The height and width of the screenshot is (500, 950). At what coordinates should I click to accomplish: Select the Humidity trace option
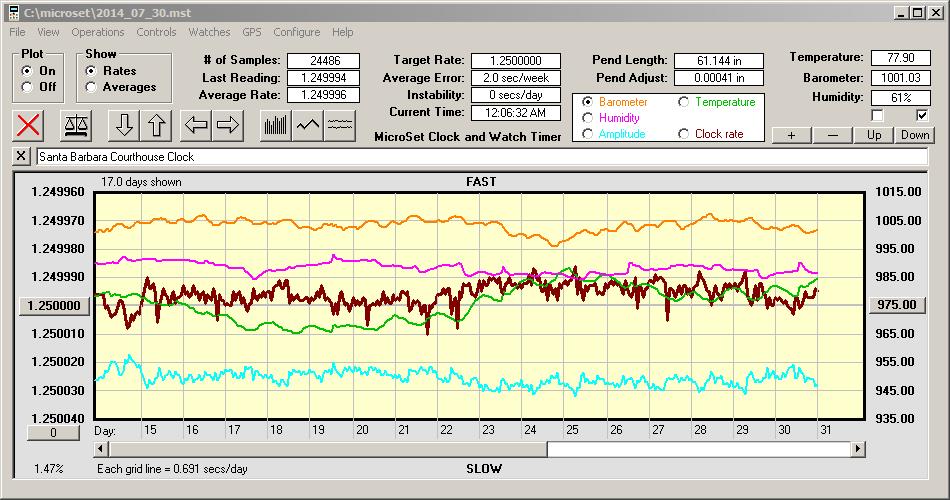(x=587, y=118)
